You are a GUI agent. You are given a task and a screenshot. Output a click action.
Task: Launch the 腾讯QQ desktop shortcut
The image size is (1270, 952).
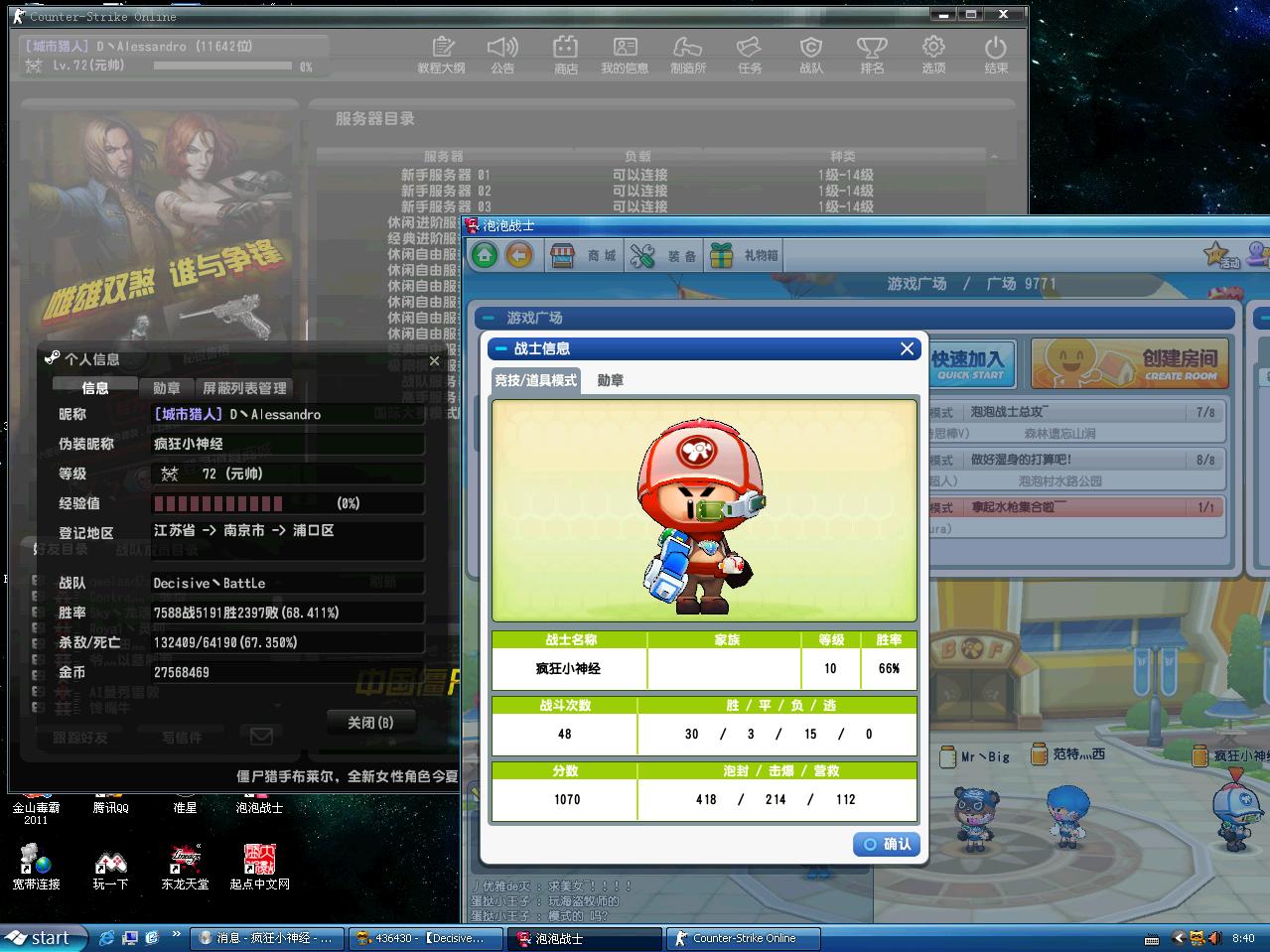click(x=111, y=802)
